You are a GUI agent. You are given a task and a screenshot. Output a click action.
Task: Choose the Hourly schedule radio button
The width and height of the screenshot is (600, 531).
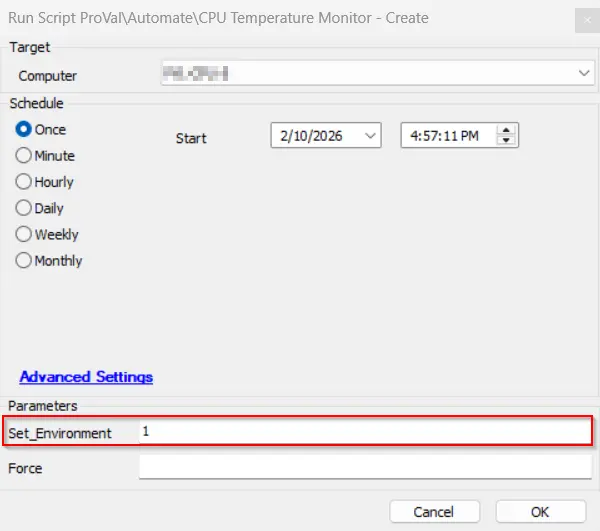tap(24, 182)
